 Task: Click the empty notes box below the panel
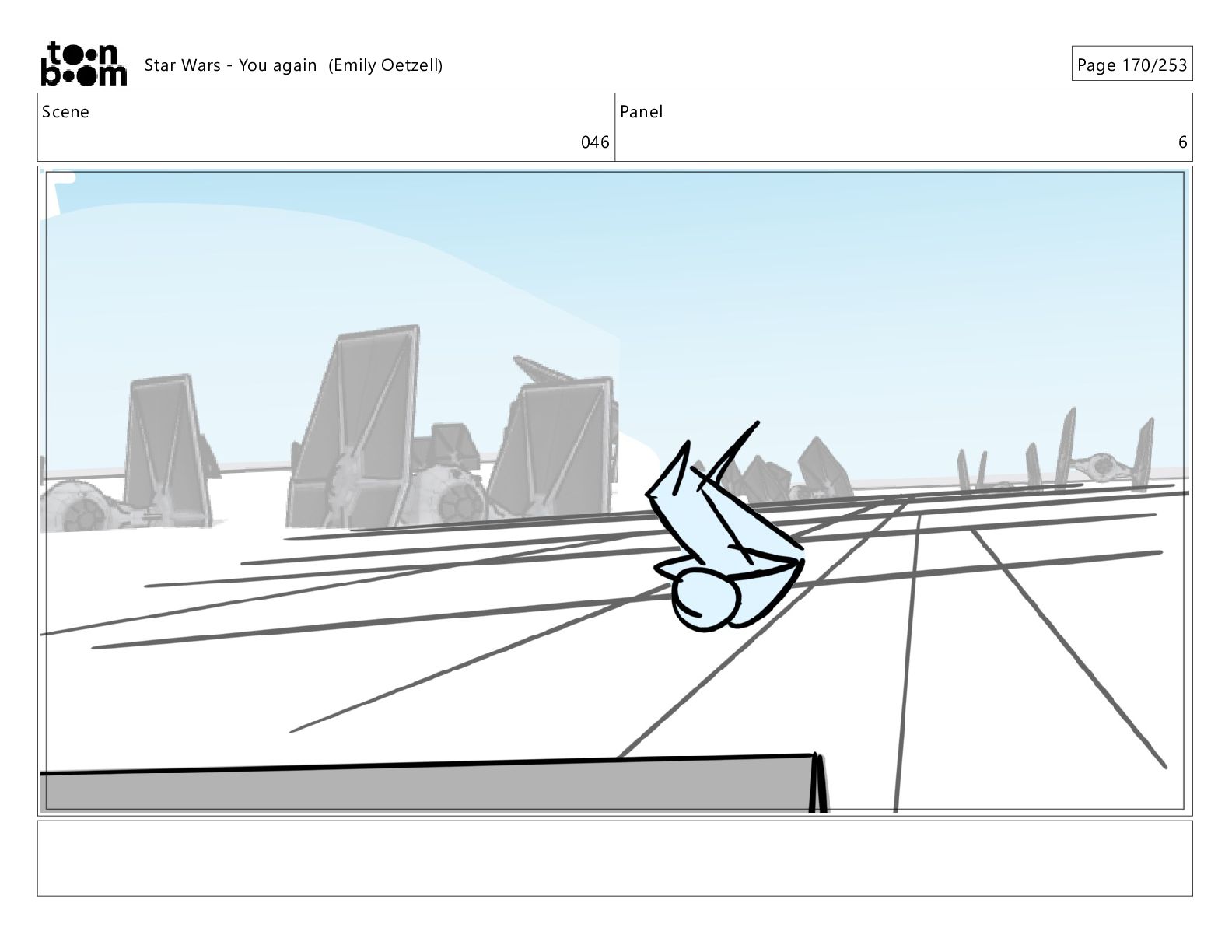click(614, 858)
